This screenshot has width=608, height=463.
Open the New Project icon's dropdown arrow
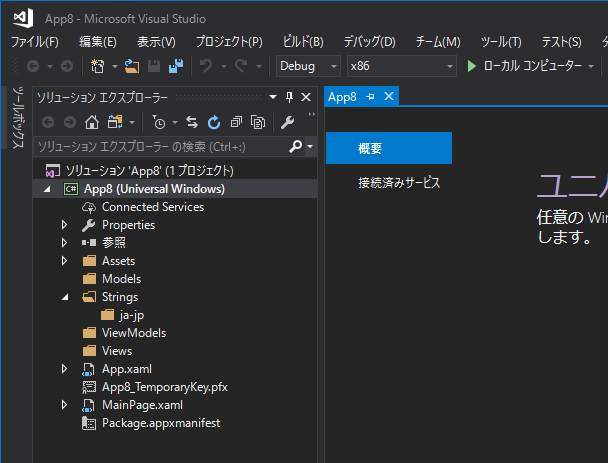pyautogui.click(x=115, y=66)
